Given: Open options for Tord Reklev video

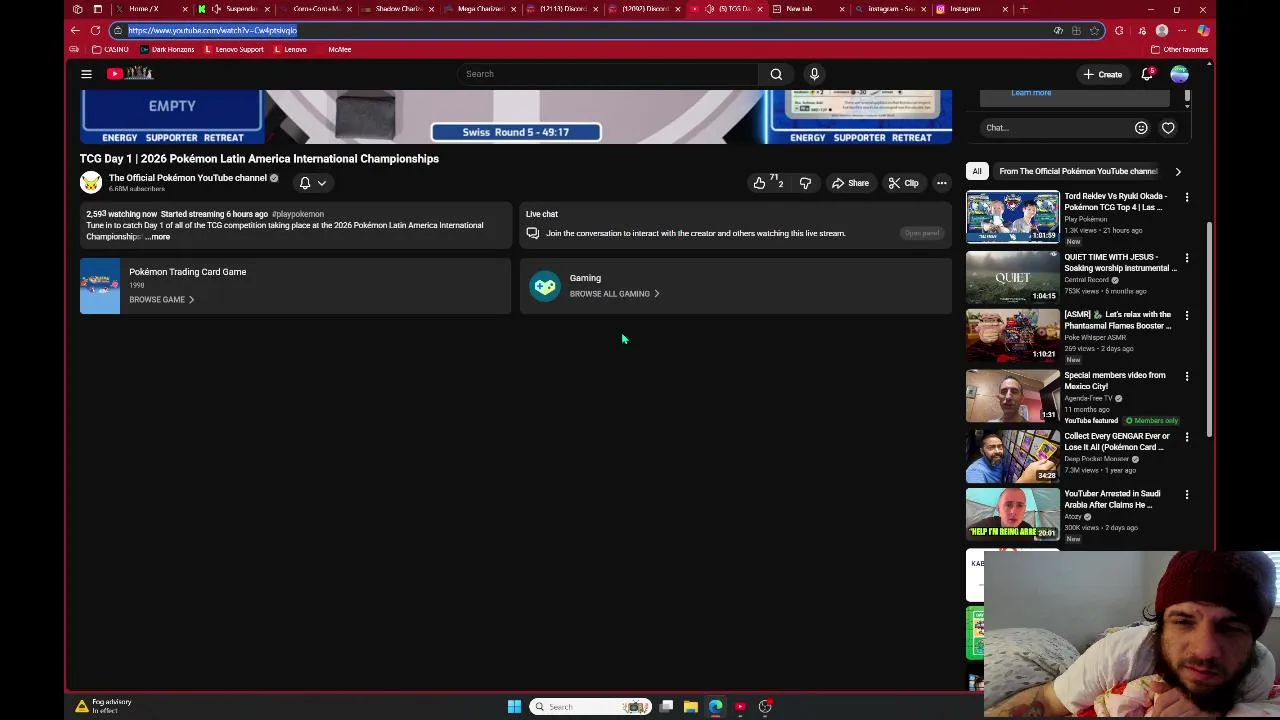Looking at the screenshot, I should pos(1187,197).
